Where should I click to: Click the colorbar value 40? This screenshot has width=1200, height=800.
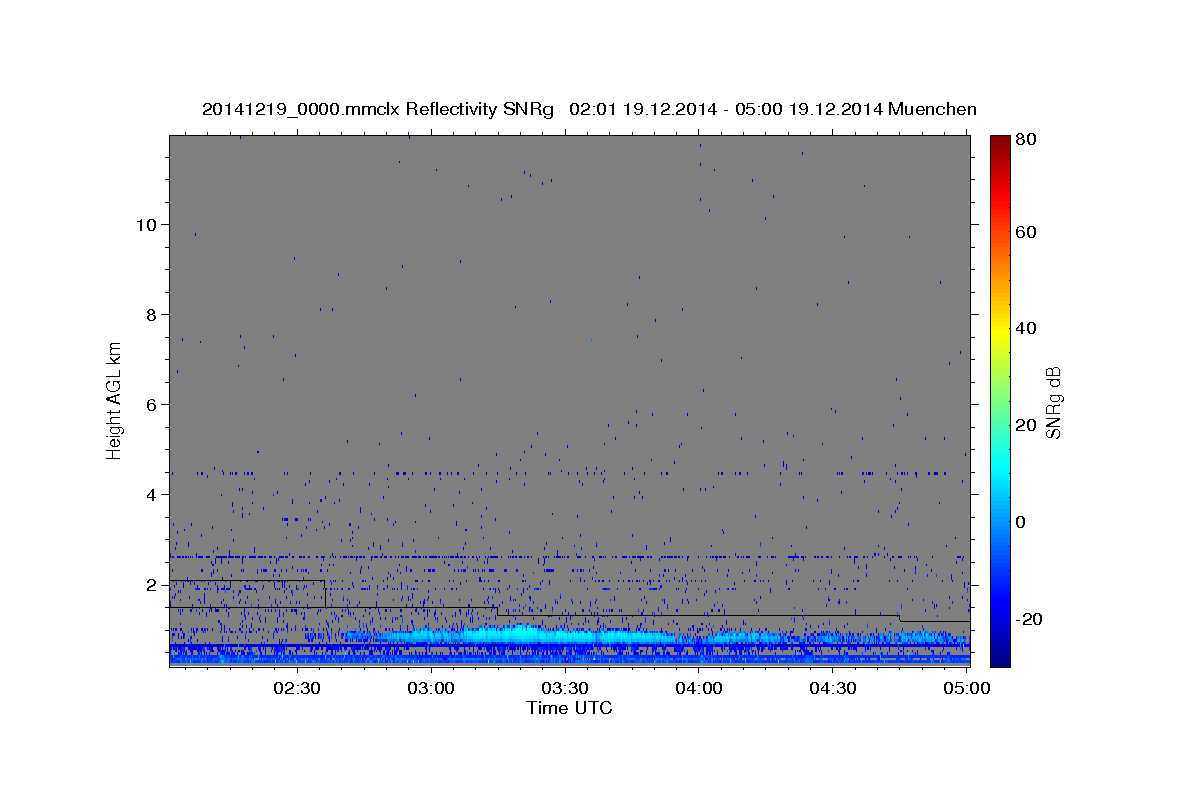1028,328
